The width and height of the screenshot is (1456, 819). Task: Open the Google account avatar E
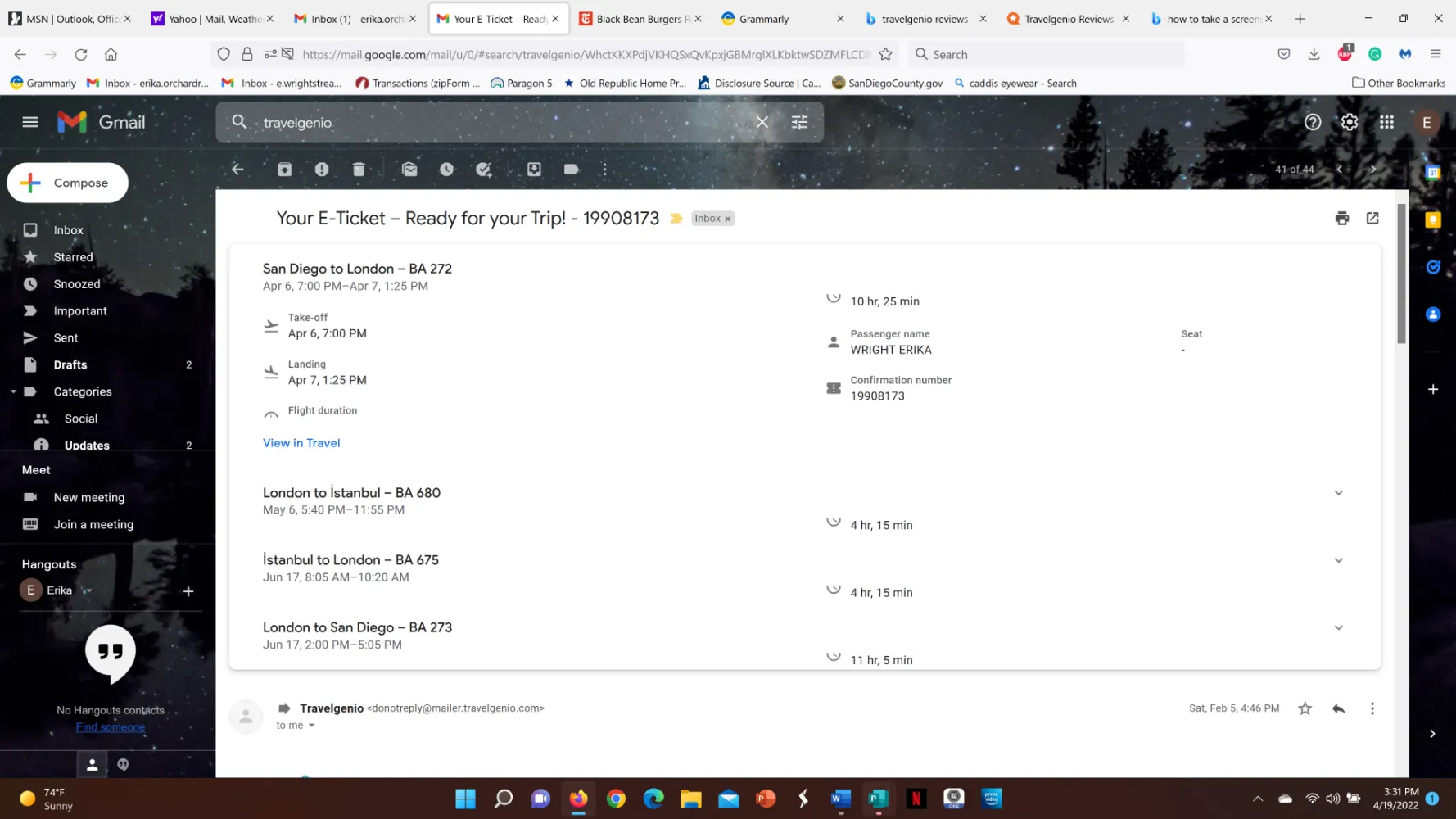[1427, 122]
